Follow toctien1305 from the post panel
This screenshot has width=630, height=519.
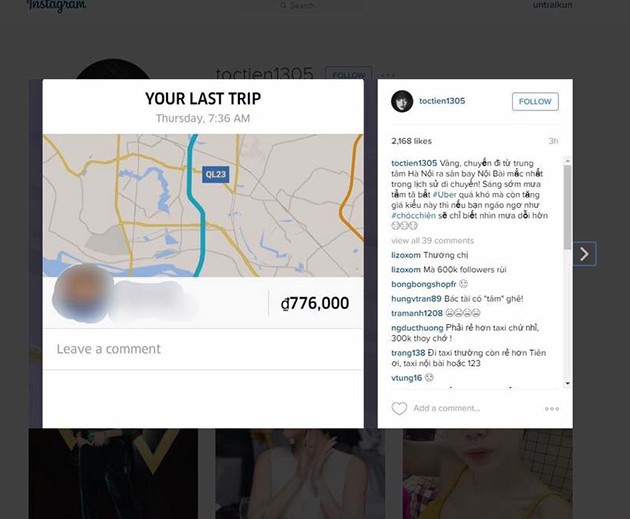[535, 102]
